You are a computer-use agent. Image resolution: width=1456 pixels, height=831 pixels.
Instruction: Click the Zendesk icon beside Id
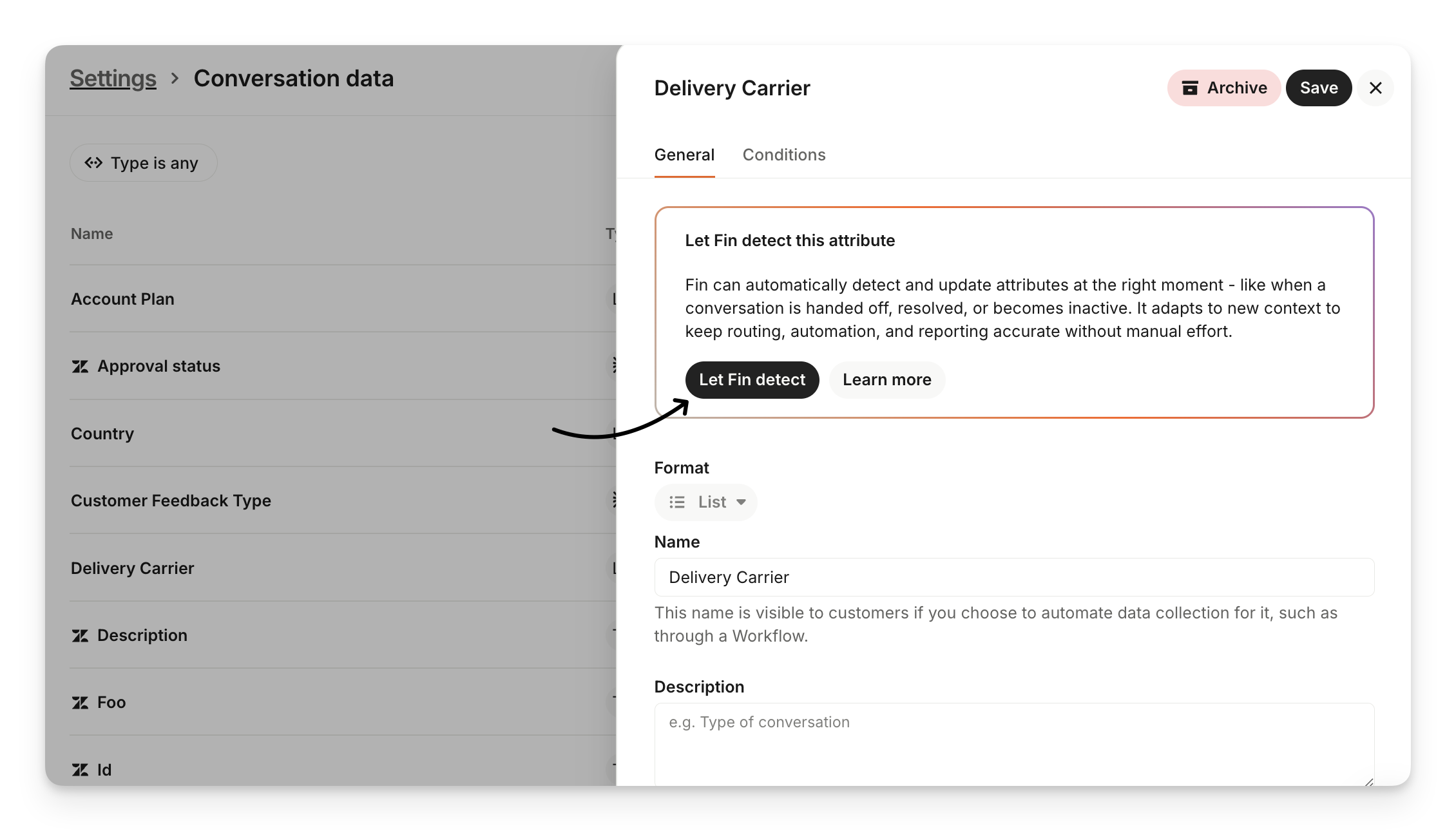[x=80, y=770]
